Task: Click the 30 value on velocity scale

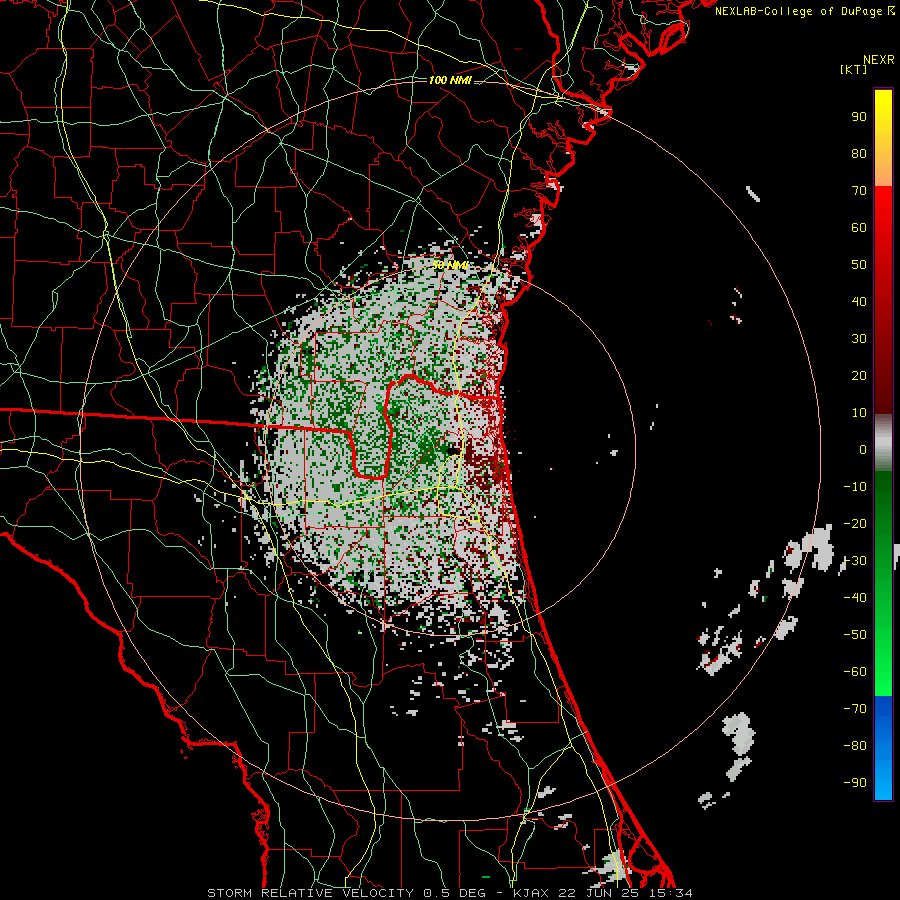Action: (859, 339)
